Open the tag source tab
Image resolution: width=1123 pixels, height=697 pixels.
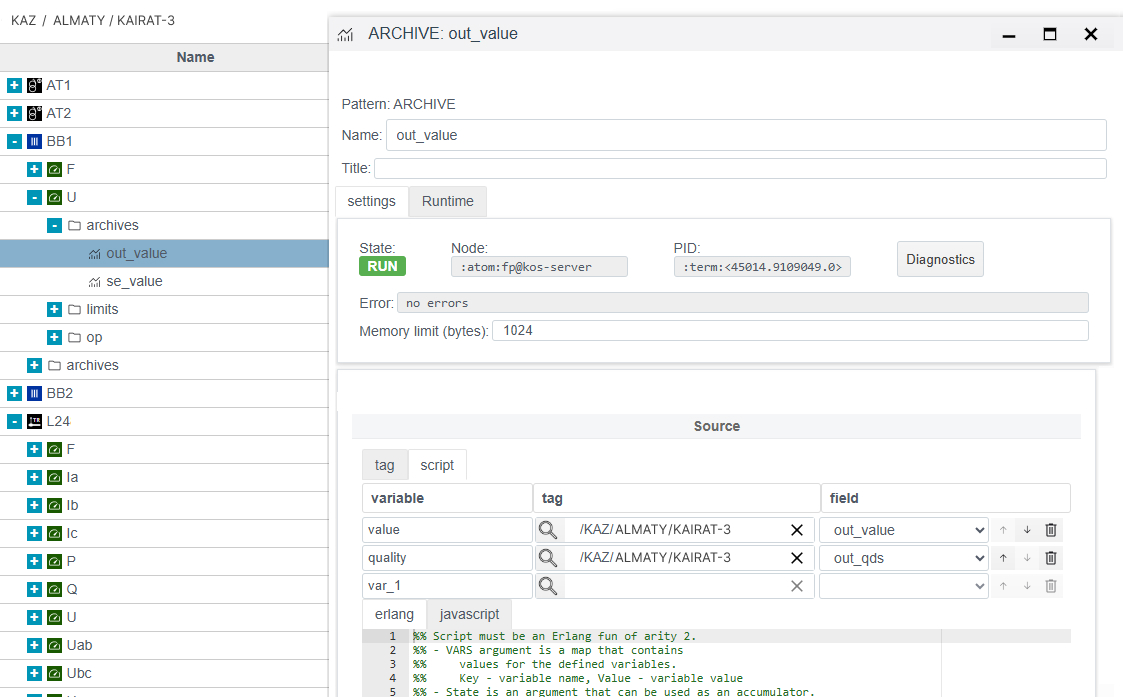click(x=384, y=465)
